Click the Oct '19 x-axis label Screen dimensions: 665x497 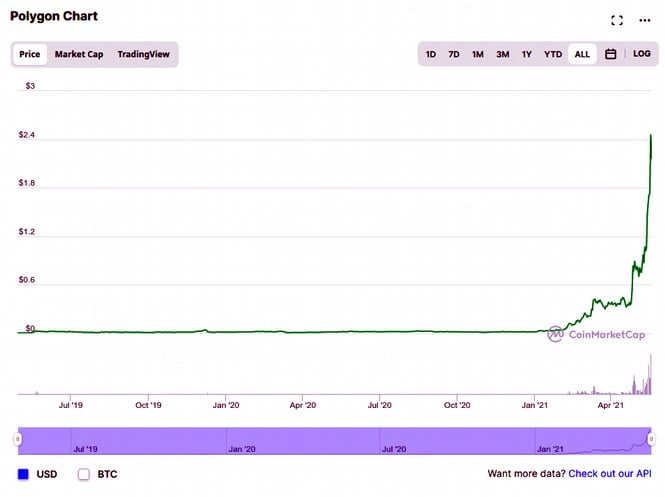tap(148, 405)
